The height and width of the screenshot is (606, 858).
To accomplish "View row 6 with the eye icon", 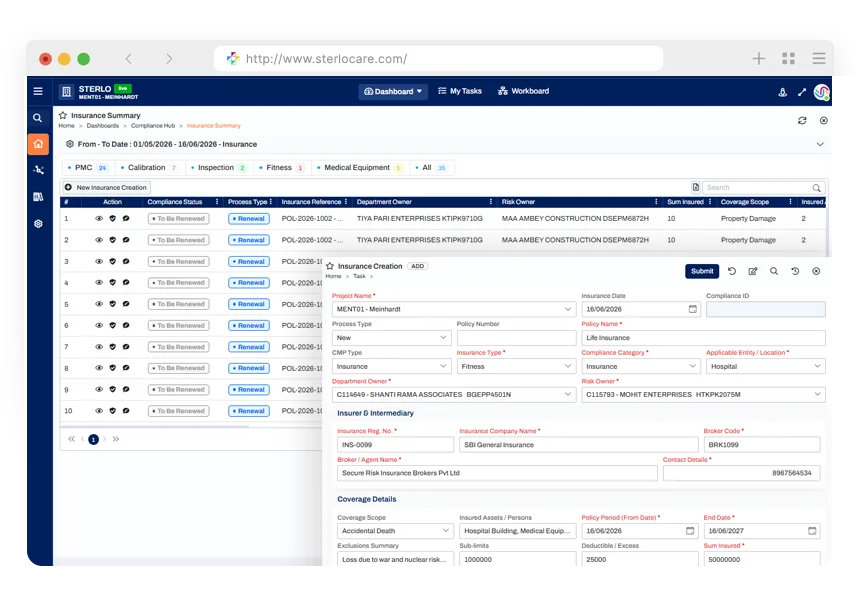I will tap(99, 325).
